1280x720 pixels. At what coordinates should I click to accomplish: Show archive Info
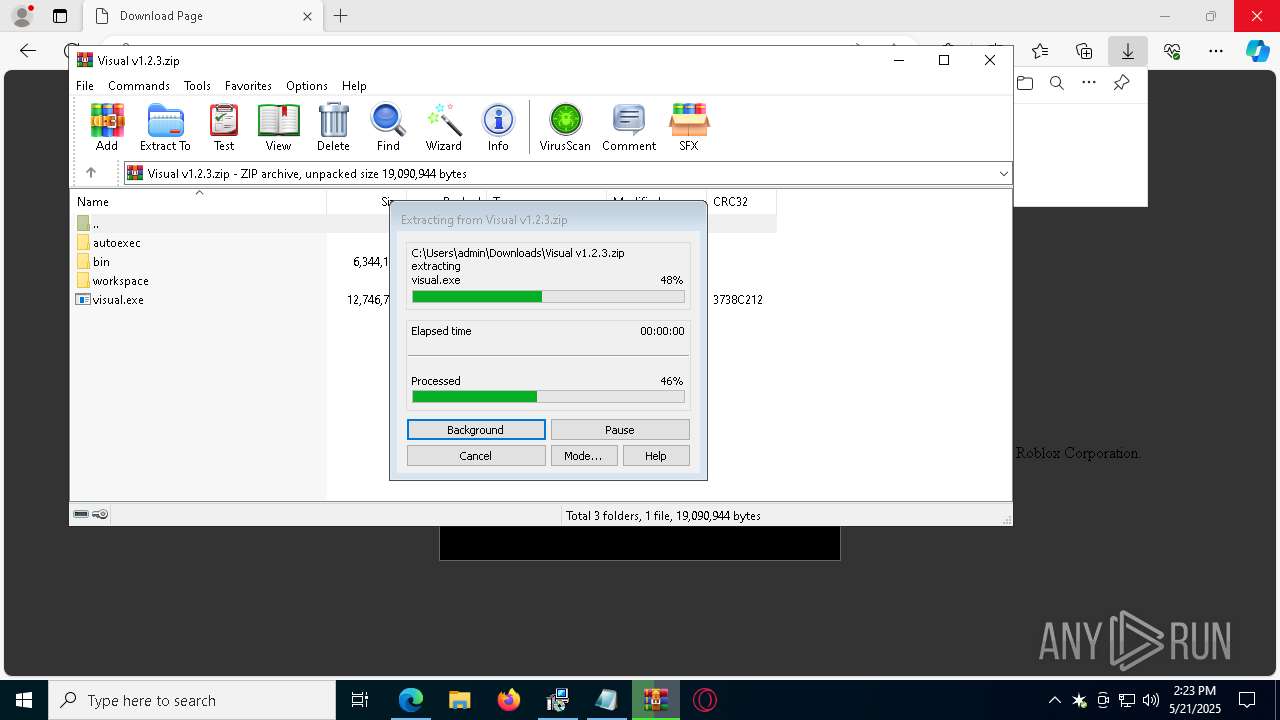pyautogui.click(x=498, y=127)
